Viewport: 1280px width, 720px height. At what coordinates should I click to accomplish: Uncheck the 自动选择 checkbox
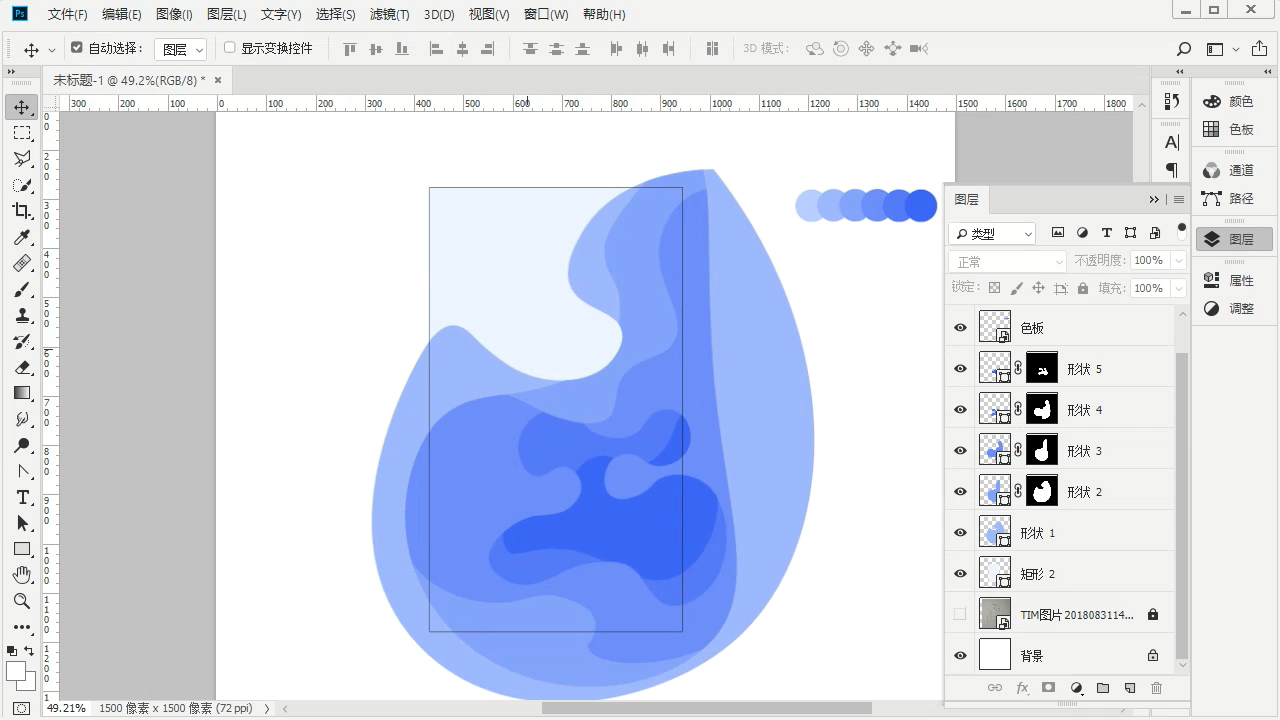tap(77, 48)
